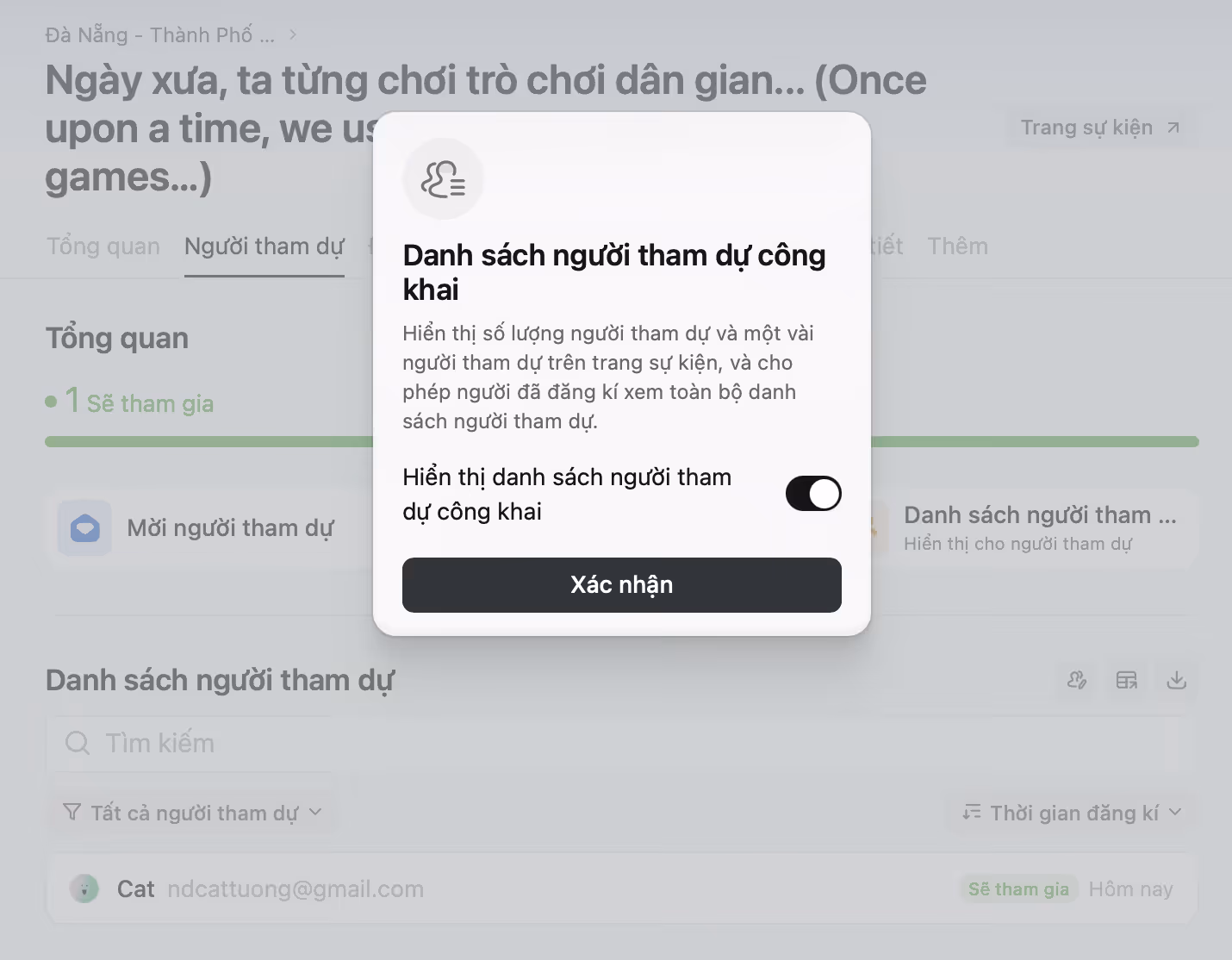Select the Người tham dự tab
This screenshot has height=960, width=1232.
point(264,246)
